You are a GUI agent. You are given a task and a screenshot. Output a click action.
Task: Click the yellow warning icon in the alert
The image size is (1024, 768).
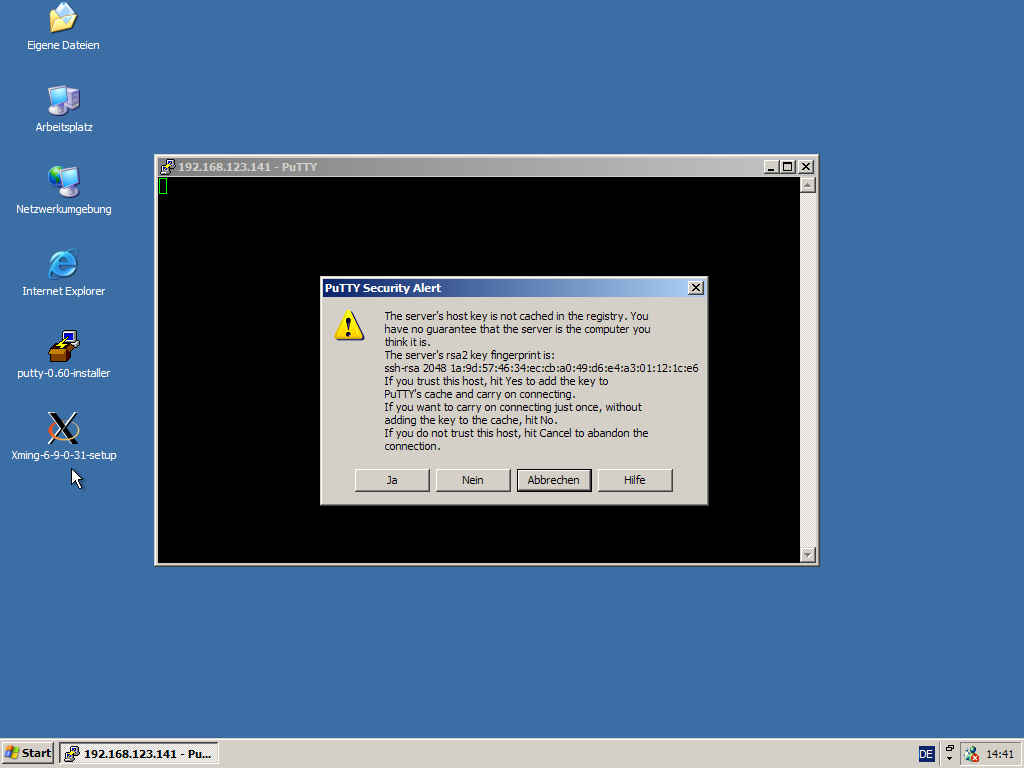click(349, 325)
